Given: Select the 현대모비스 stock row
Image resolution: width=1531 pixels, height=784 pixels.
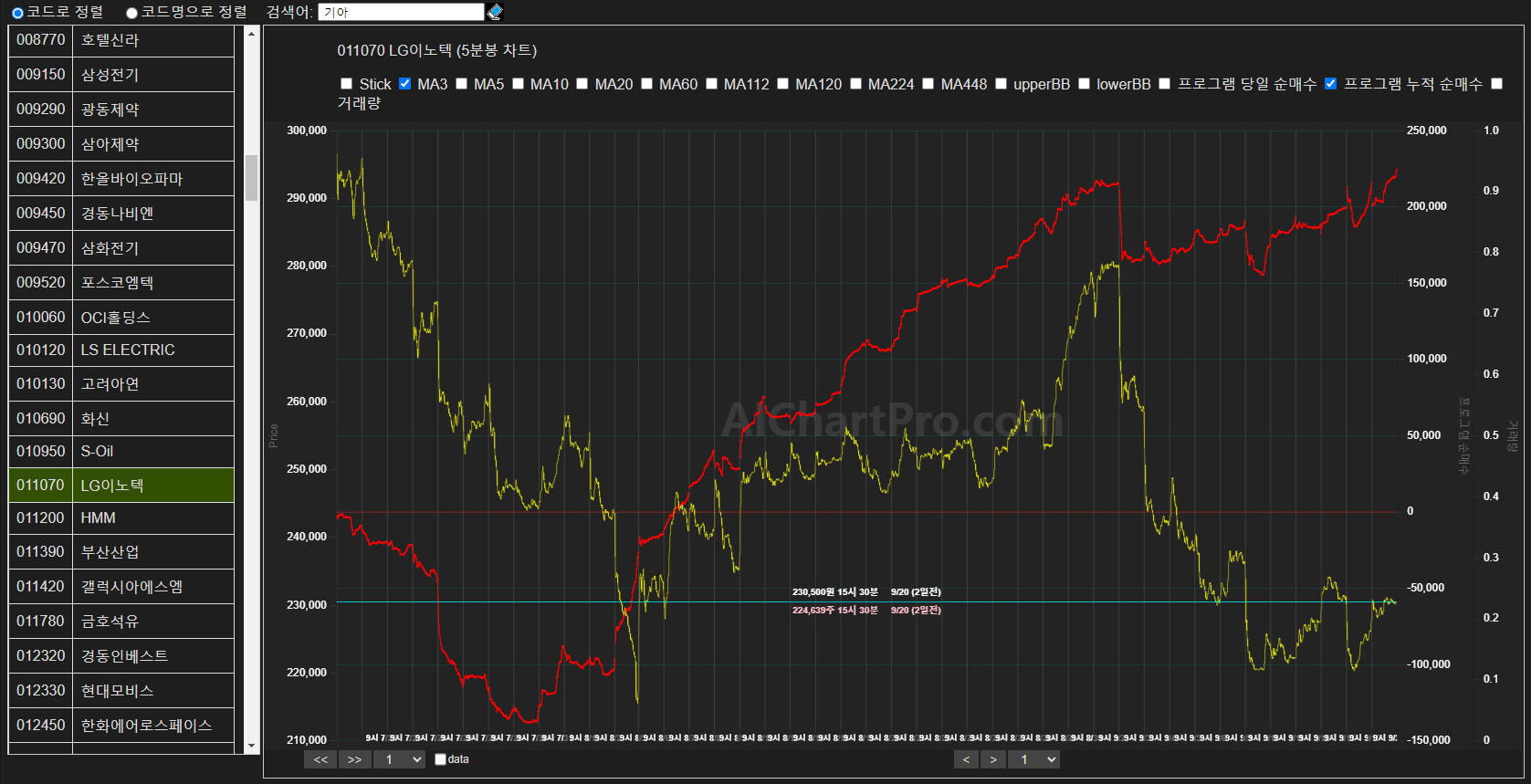Looking at the screenshot, I should tap(121, 691).
